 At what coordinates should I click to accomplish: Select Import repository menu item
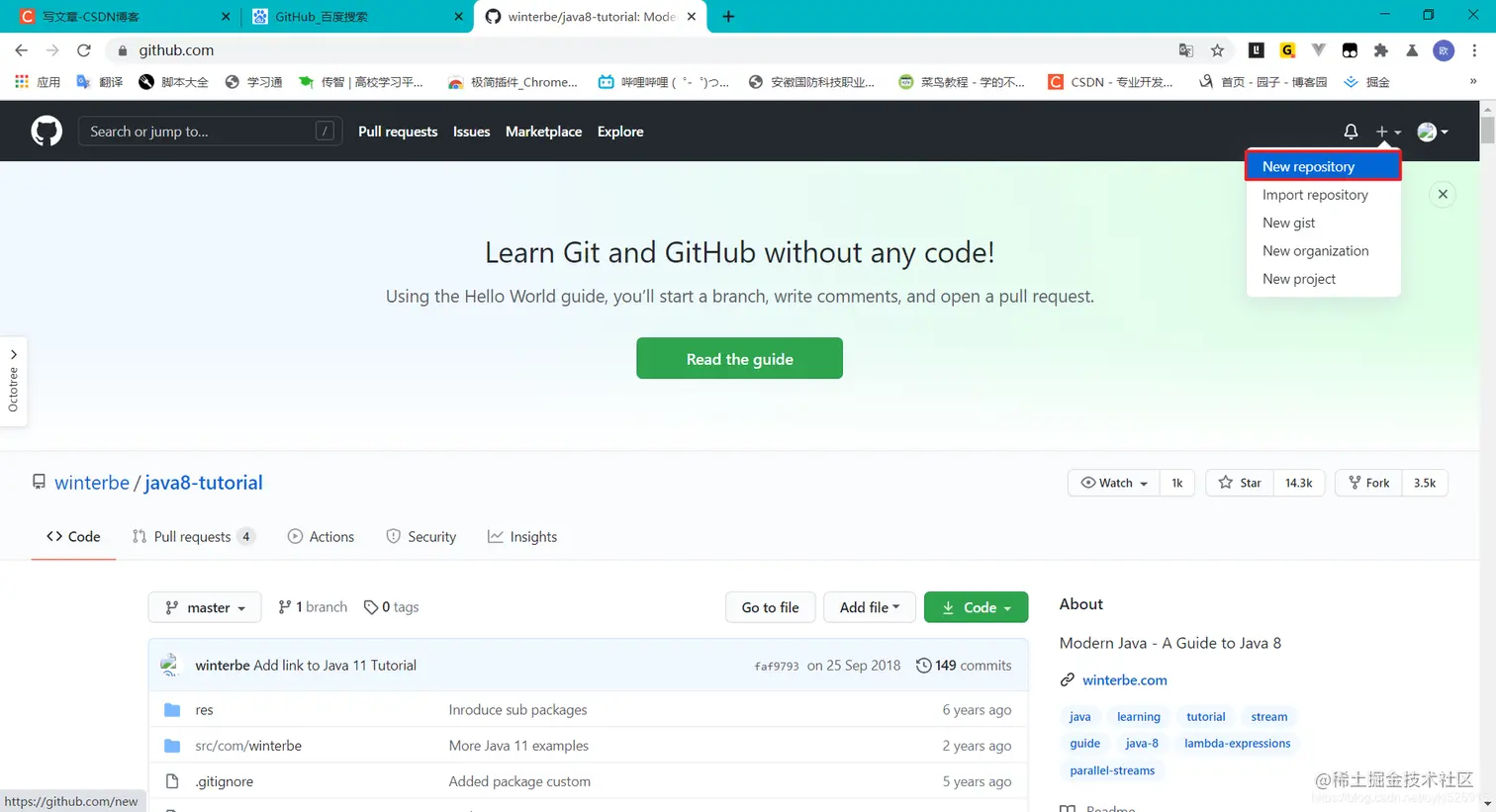(1323, 195)
